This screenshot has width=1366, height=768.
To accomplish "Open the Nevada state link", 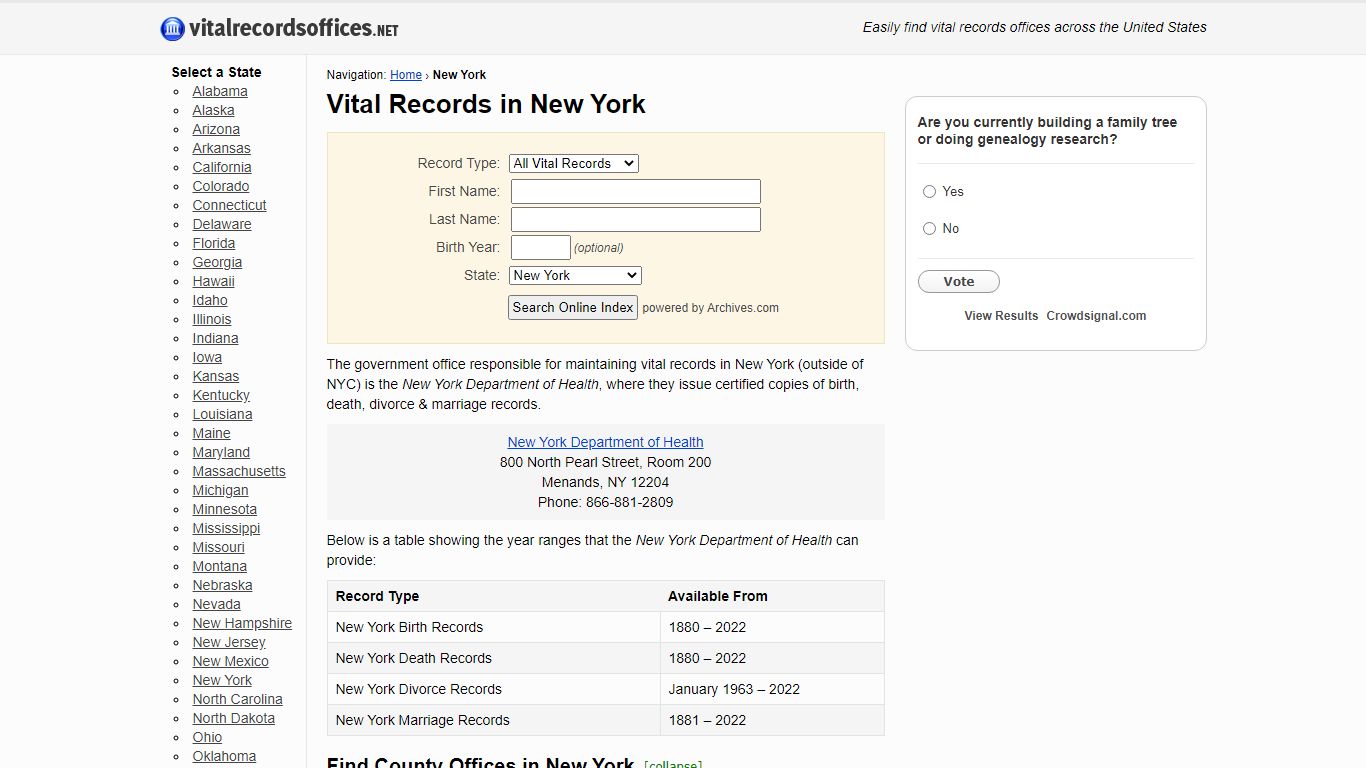I will tap(216, 604).
